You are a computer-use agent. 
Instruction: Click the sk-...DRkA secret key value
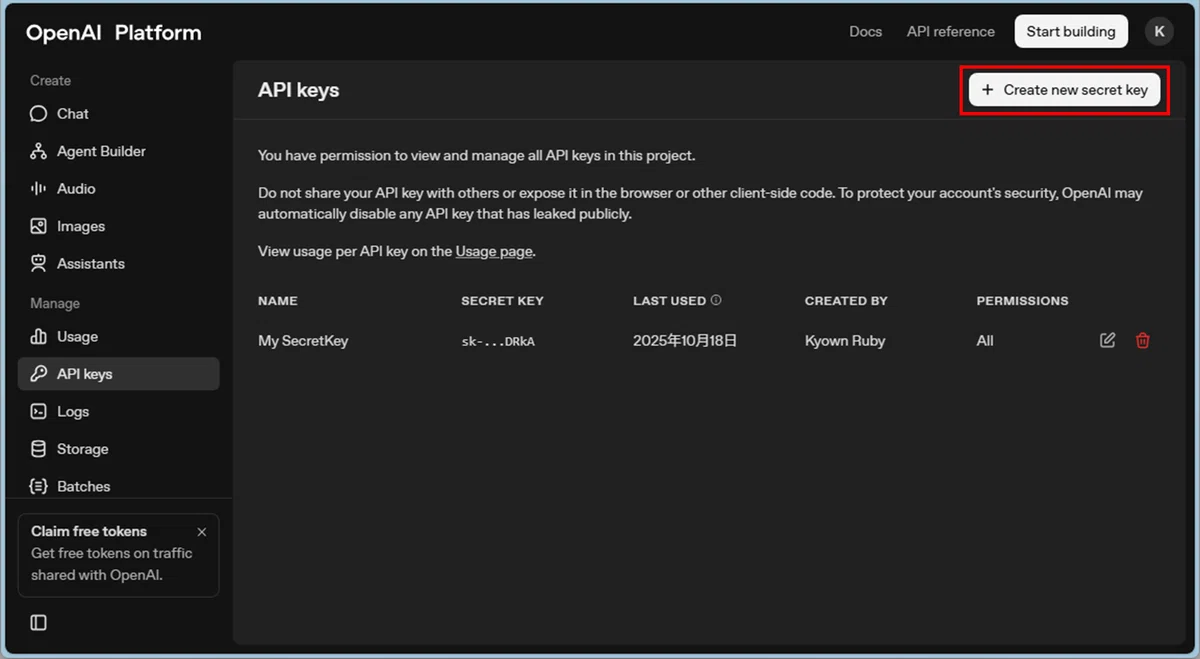coord(498,341)
